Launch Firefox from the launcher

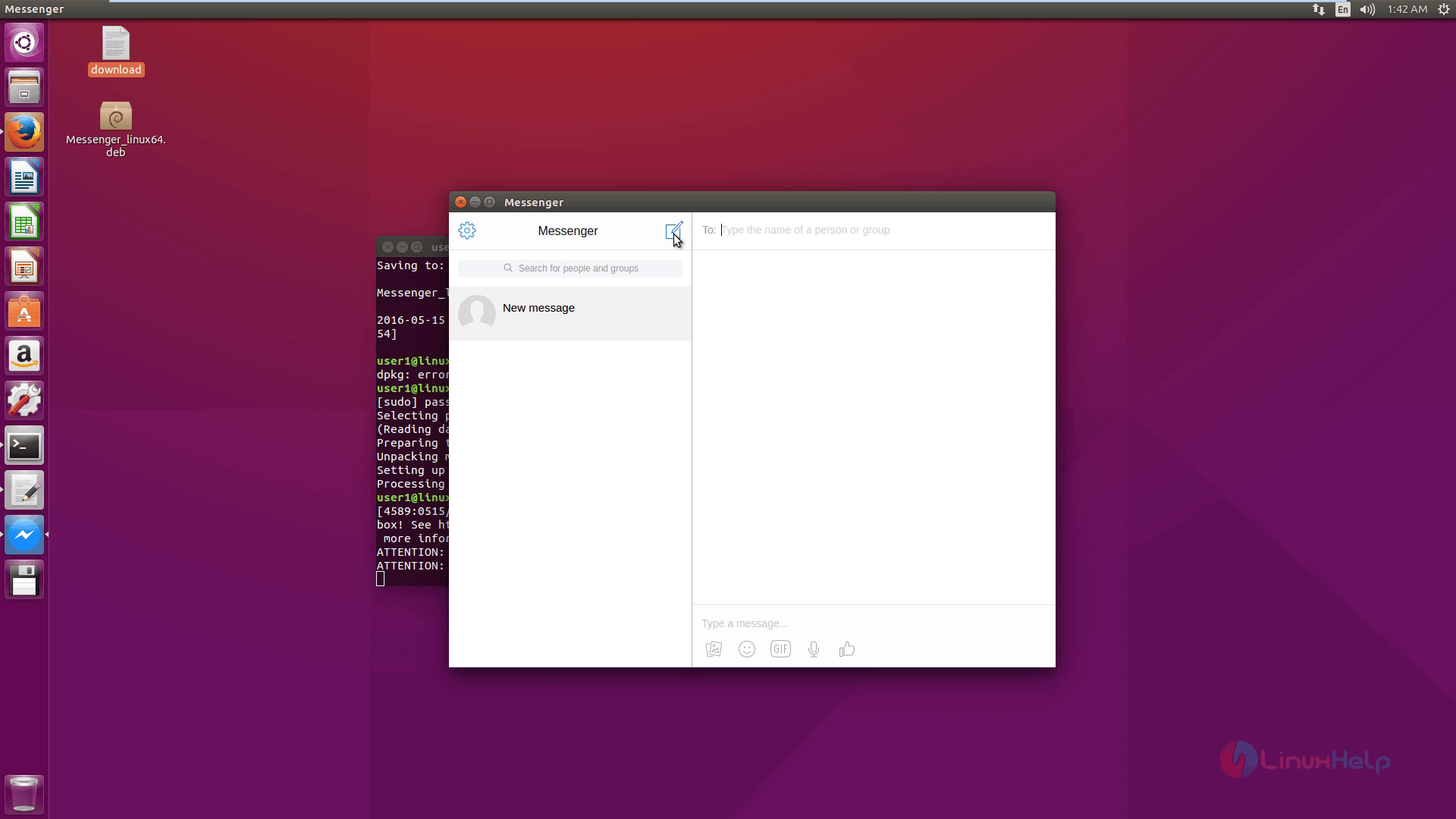pos(24,132)
